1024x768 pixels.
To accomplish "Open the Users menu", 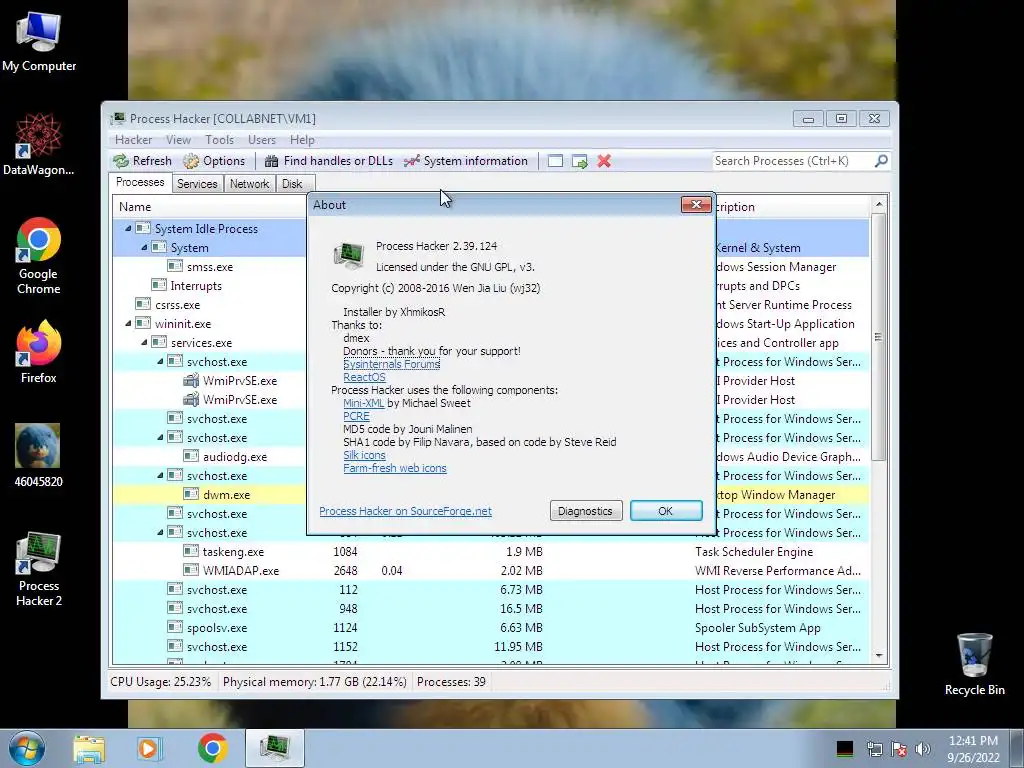I will tap(262, 140).
